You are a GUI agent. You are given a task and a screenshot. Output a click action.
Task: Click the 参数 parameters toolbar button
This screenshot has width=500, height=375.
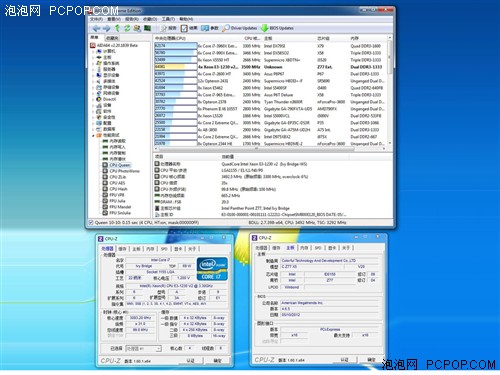click(x=210, y=28)
